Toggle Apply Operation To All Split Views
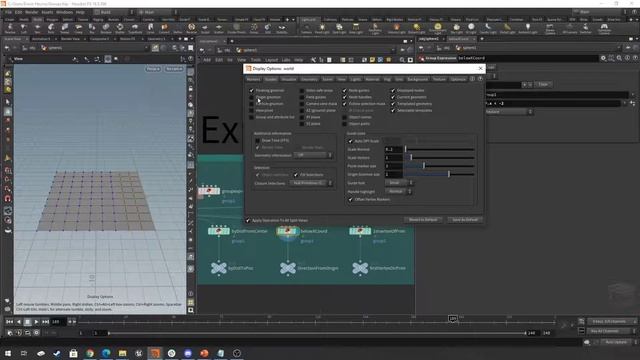This screenshot has height=360, width=640. [x=248, y=220]
